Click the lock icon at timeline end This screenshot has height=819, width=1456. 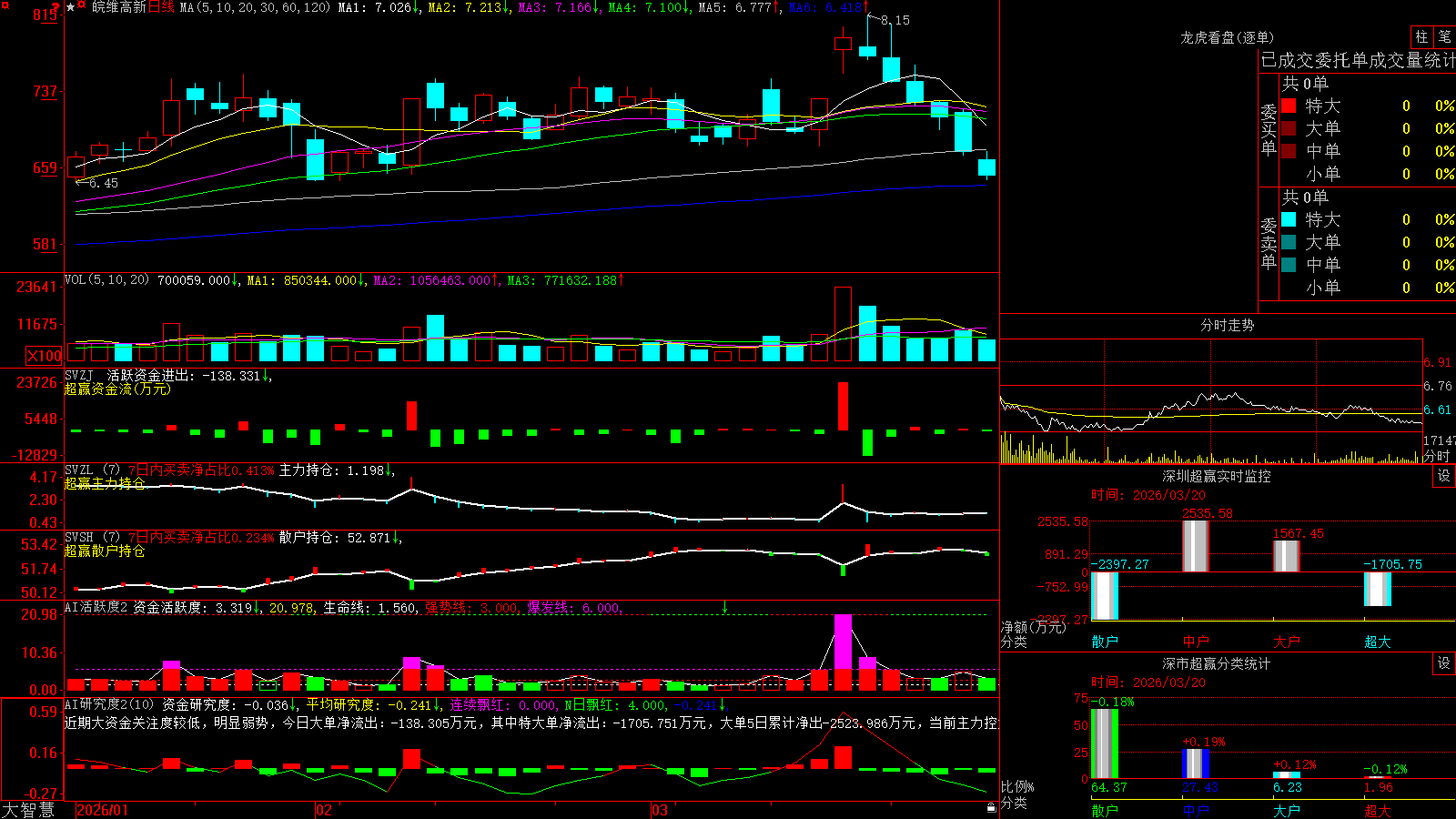[991, 808]
